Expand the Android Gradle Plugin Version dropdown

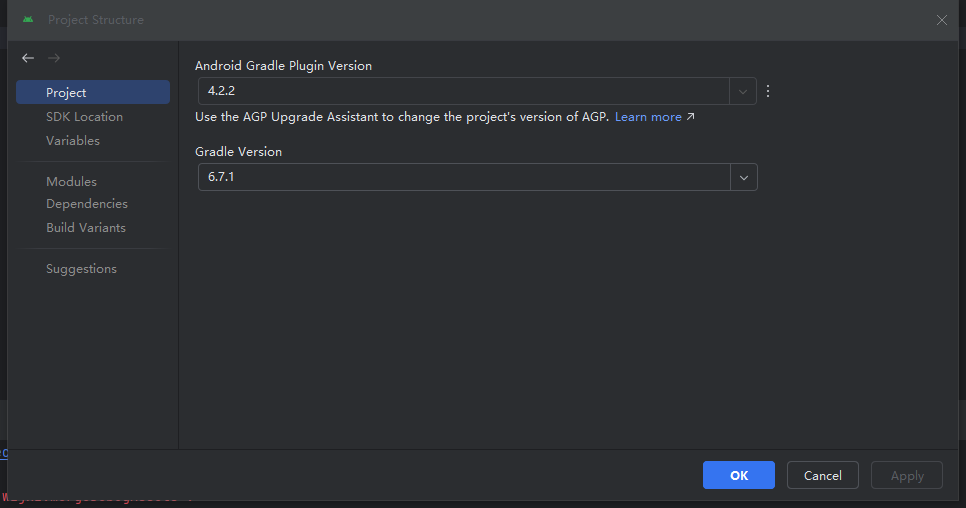tap(743, 91)
